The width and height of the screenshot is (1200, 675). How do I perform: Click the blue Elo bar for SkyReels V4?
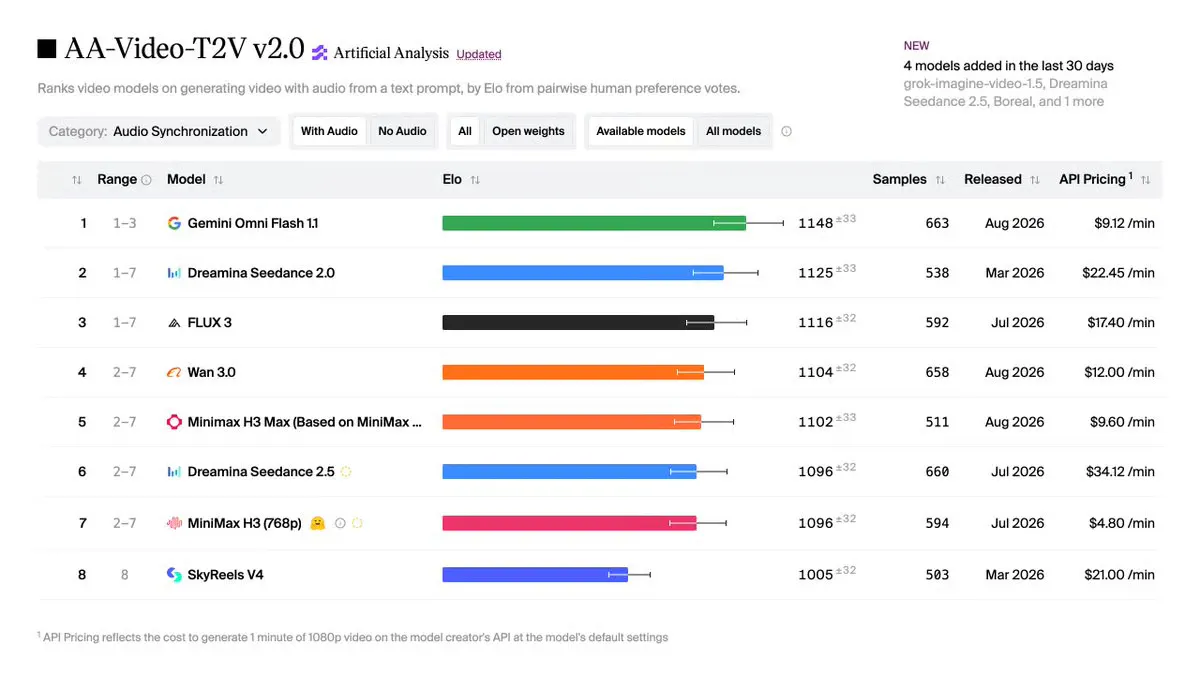[x=535, y=575]
